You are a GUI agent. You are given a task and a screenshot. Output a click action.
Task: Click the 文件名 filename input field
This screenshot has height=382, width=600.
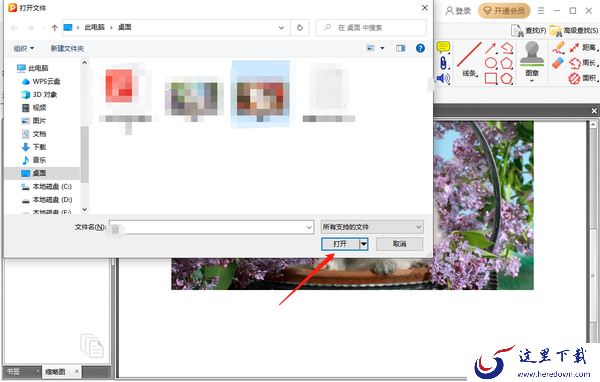click(211, 227)
